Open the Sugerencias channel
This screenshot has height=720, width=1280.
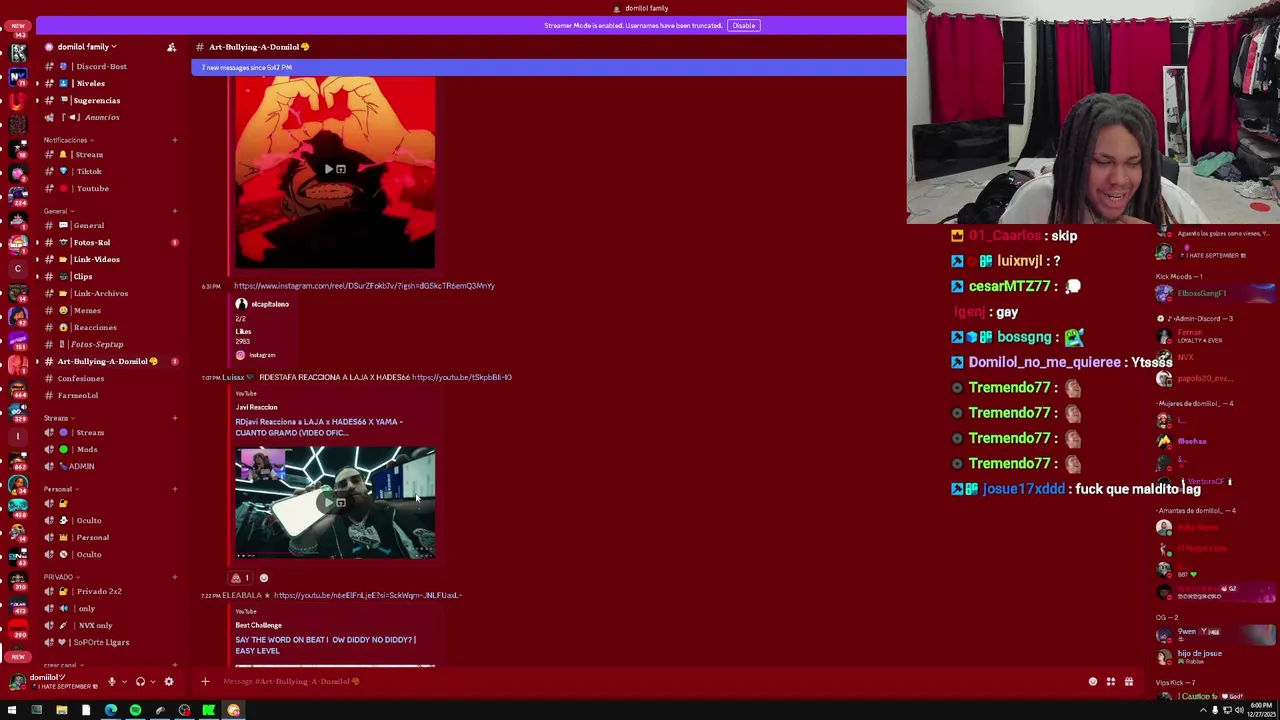tap(96, 100)
